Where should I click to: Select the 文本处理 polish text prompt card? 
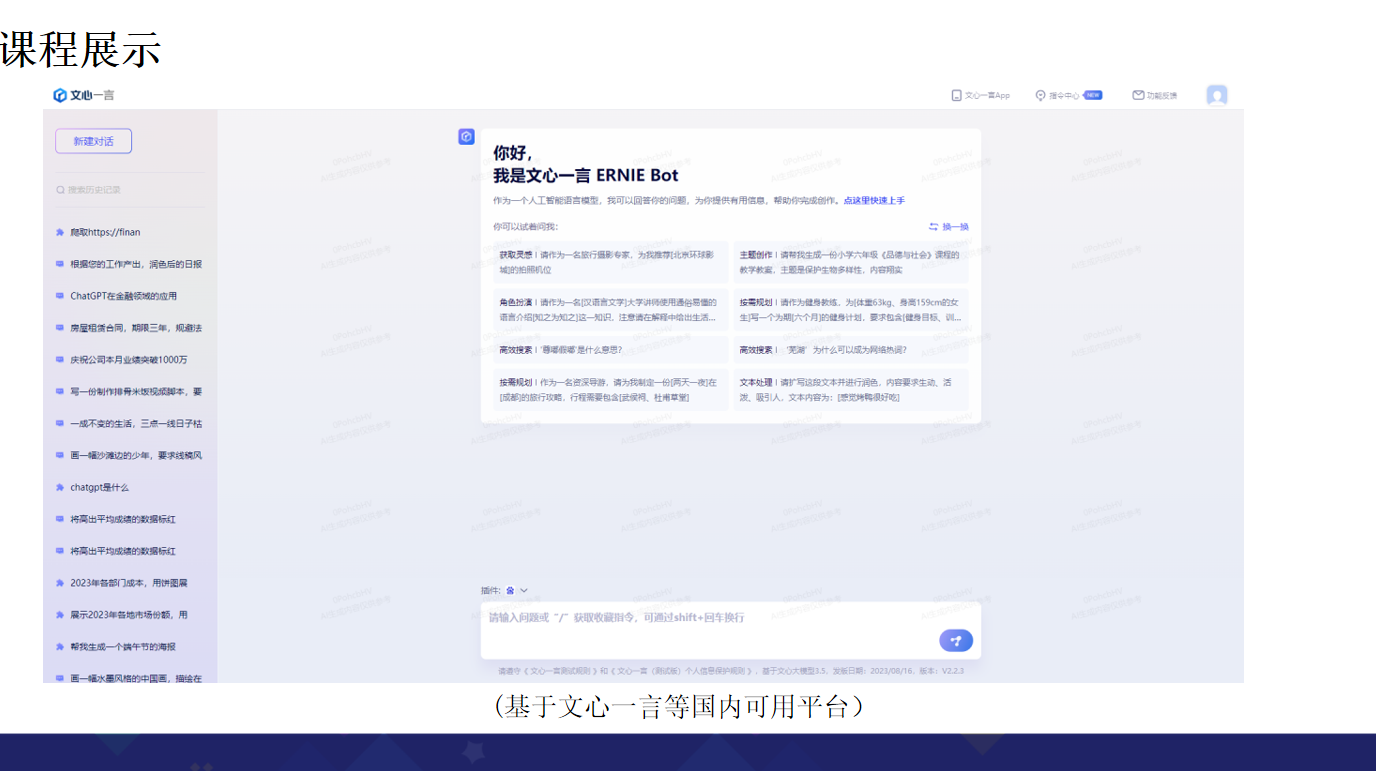click(850, 390)
